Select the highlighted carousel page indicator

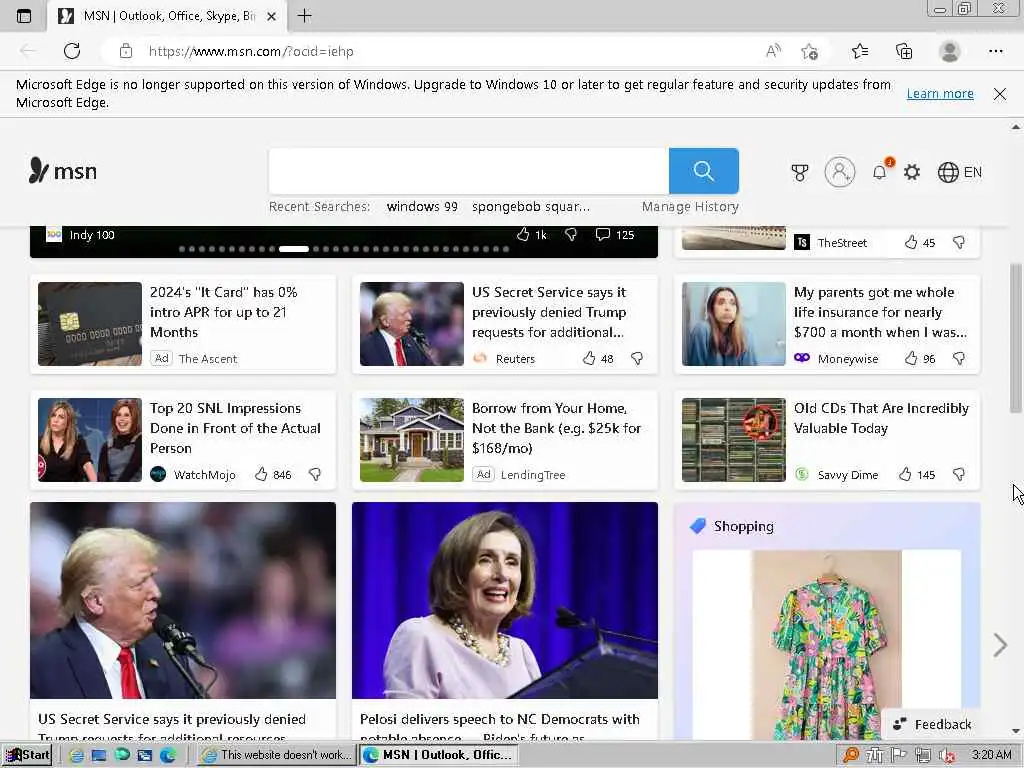(x=293, y=249)
